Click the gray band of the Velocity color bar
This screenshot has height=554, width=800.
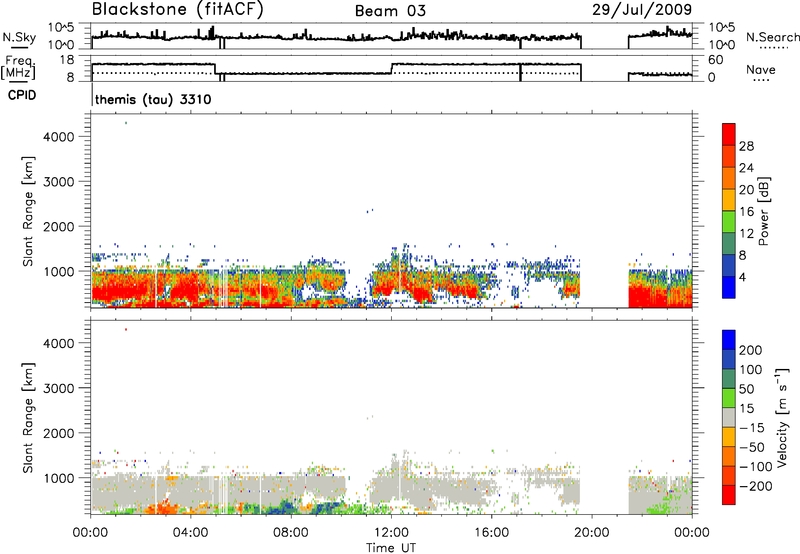[x=729, y=417]
